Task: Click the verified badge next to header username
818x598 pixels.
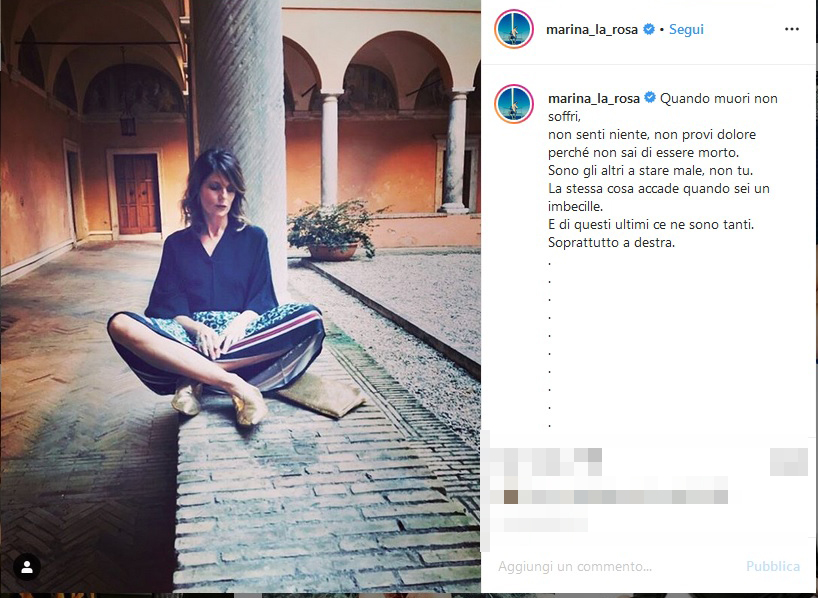Action: 648,29
